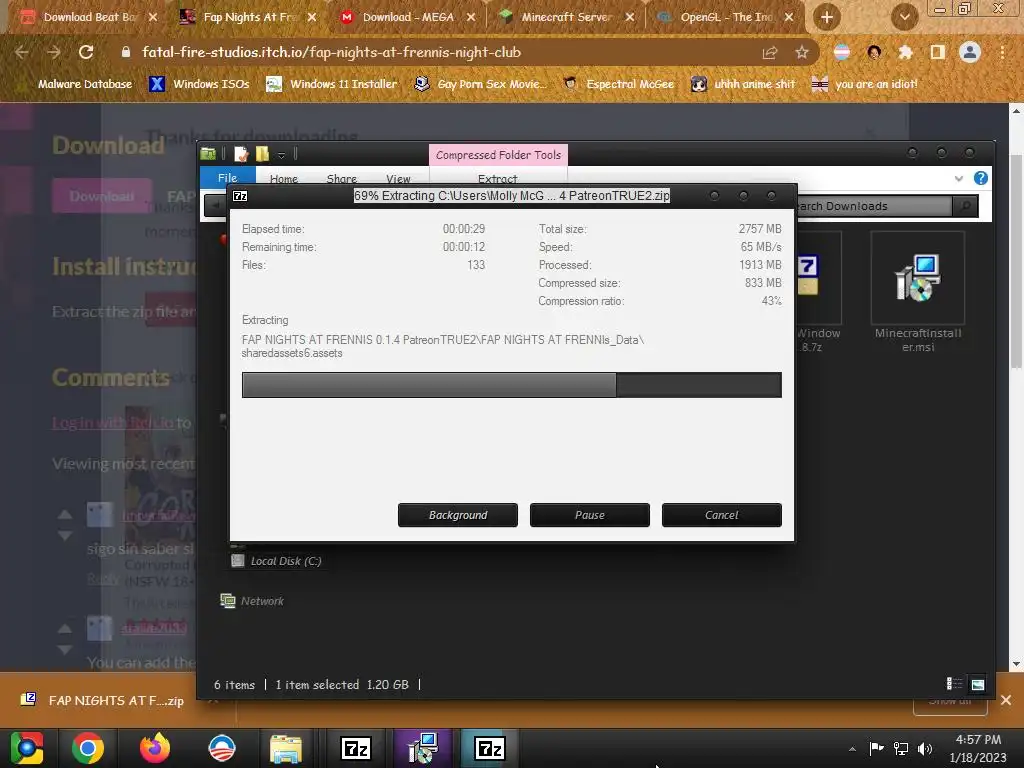
Task: Click Properties icon in Explorer quick toolbar
Action: point(241,154)
